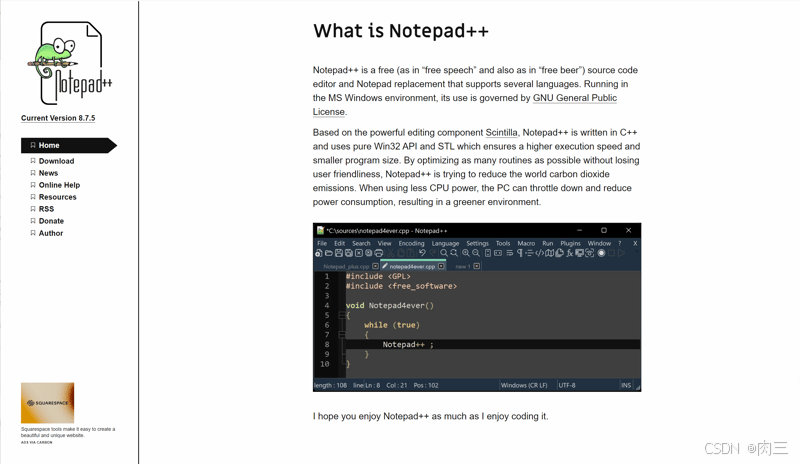Click the Save toolbar icon
Viewport: 800px width, 464px height.
[339, 253]
